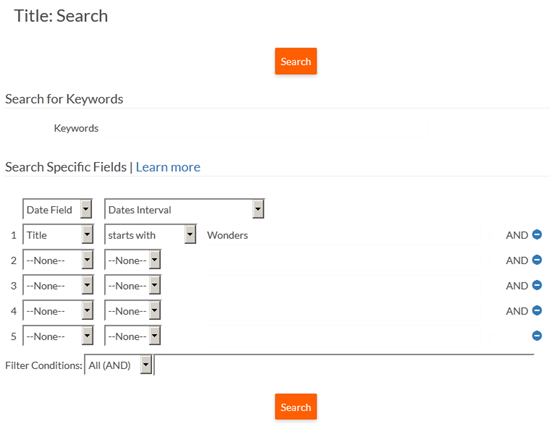Image resolution: width=550 pixels, height=429 pixels.
Task: Open row 5 operator dropdown showing --None--
Action: point(133,336)
